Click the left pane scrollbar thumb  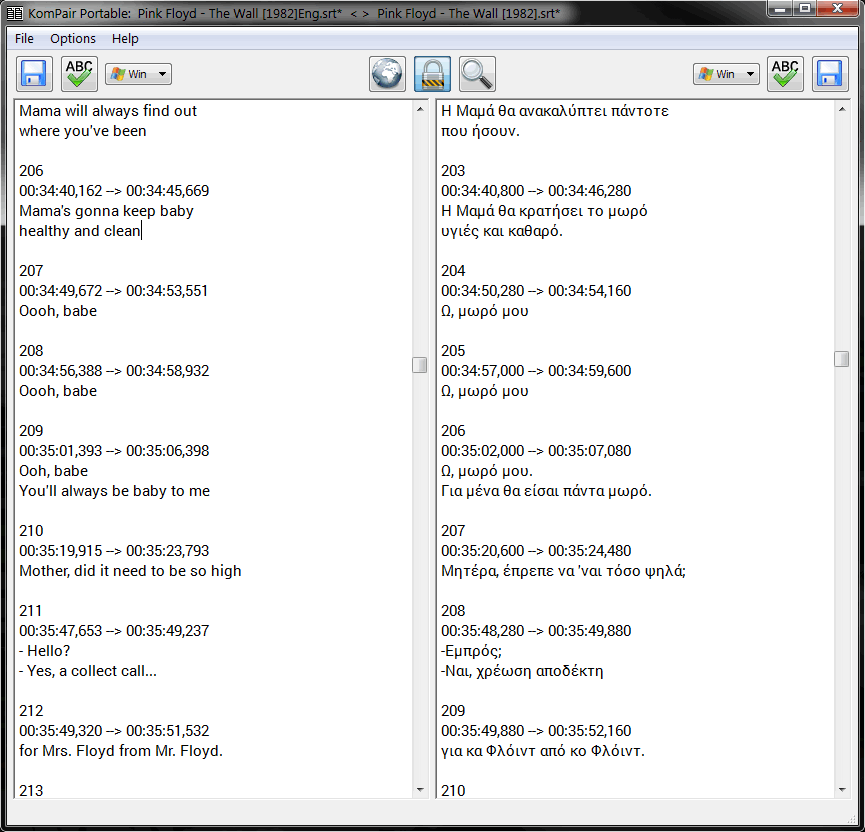(420, 365)
